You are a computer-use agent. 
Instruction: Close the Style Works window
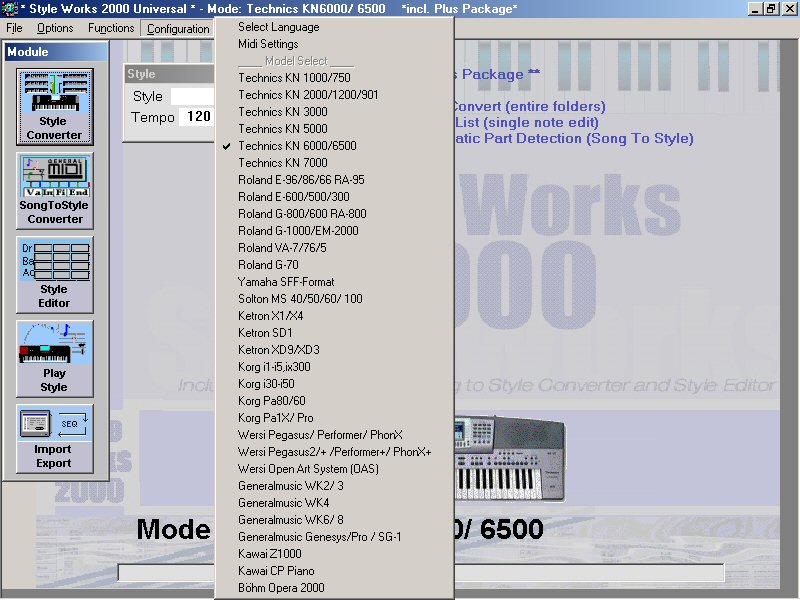click(789, 9)
